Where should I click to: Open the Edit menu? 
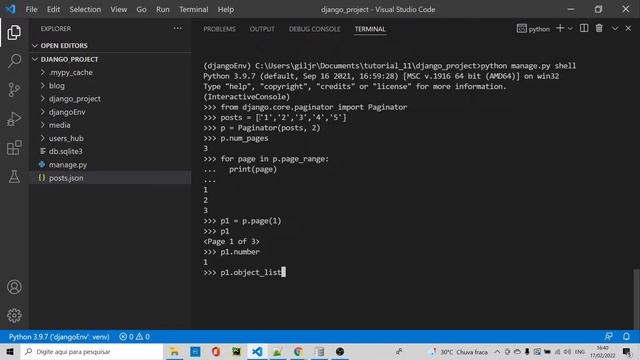click(53, 9)
